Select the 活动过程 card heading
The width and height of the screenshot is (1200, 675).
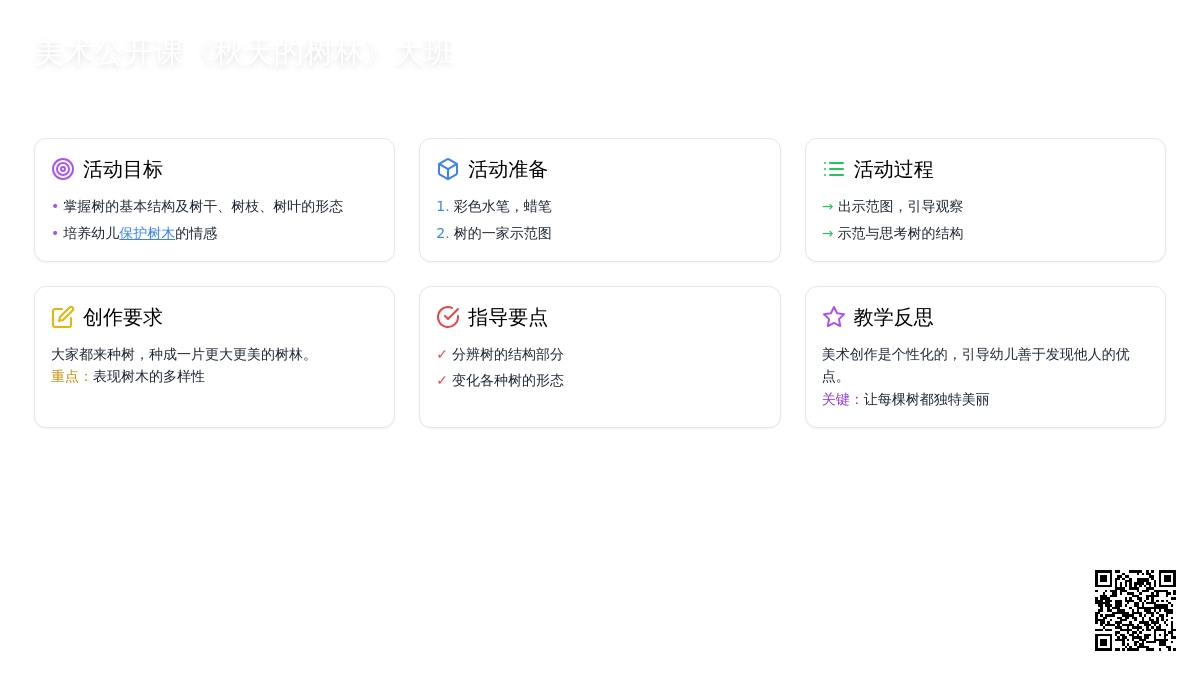893,169
